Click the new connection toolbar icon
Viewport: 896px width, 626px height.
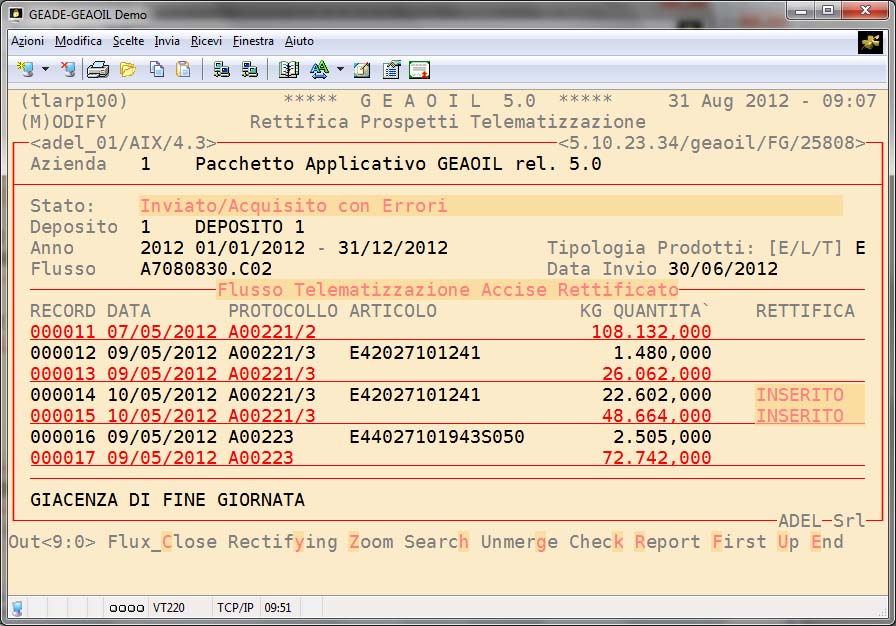coord(24,70)
